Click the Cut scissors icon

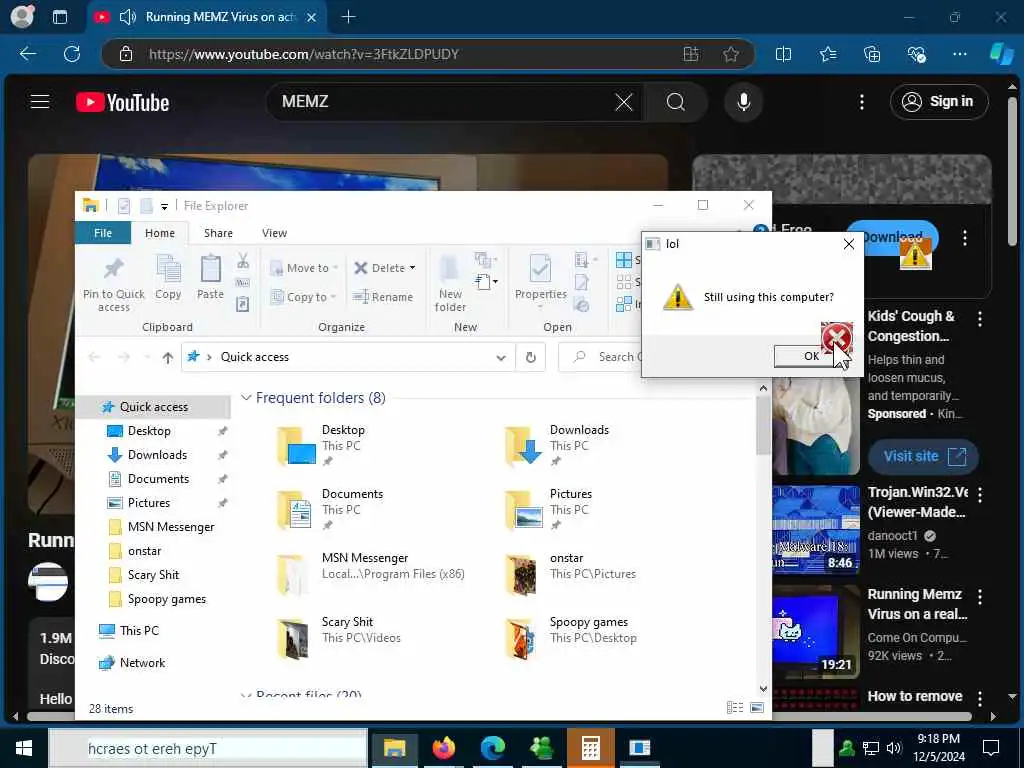click(243, 261)
